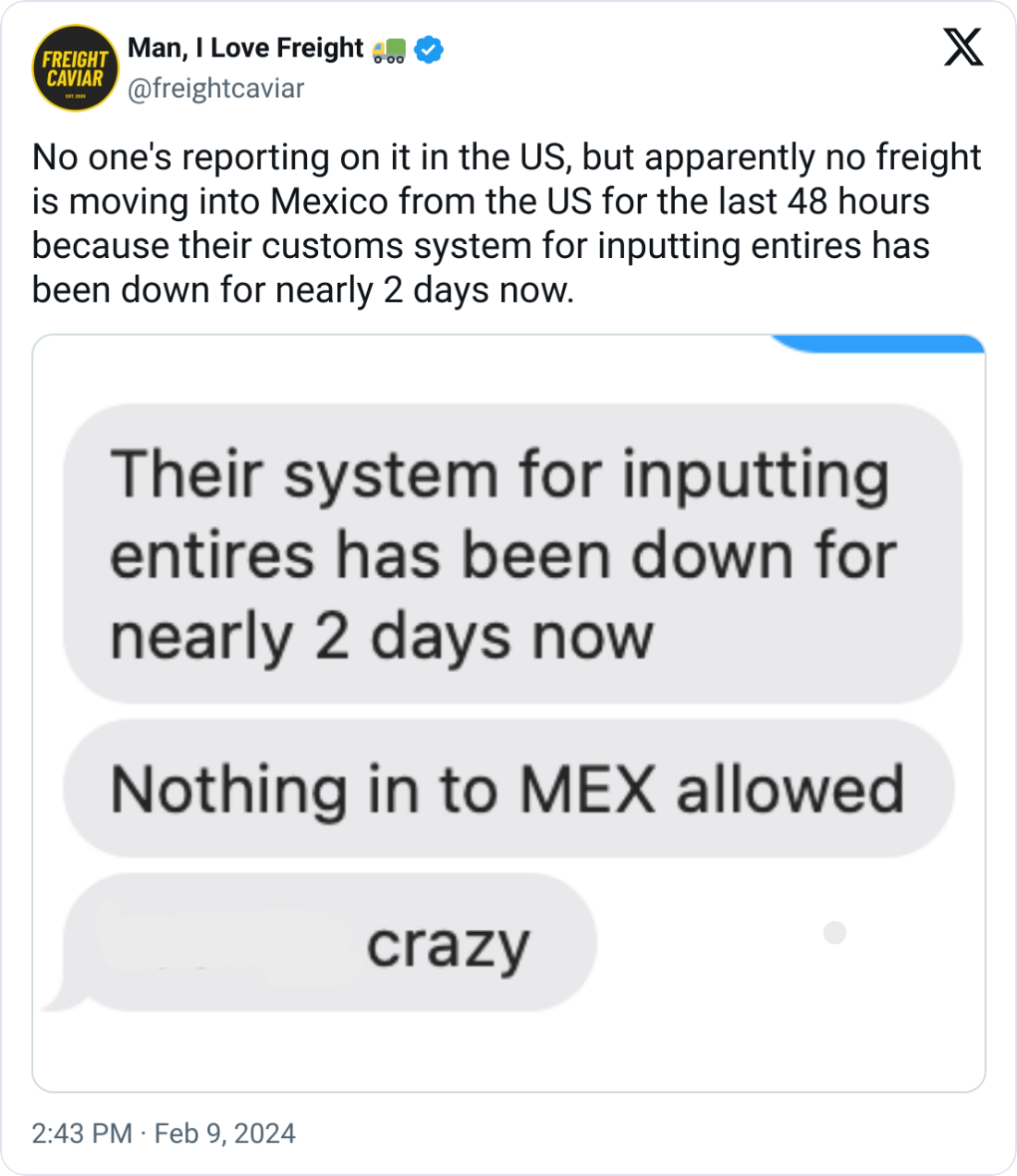Click the first line of the tweet text

507,157
